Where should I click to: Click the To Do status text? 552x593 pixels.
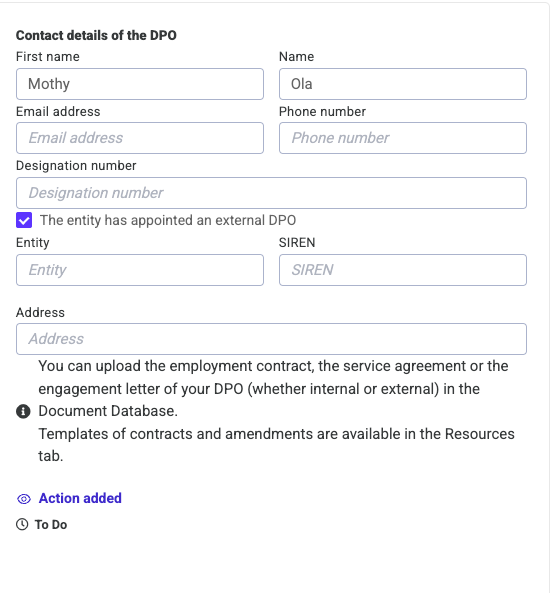[x=51, y=525]
